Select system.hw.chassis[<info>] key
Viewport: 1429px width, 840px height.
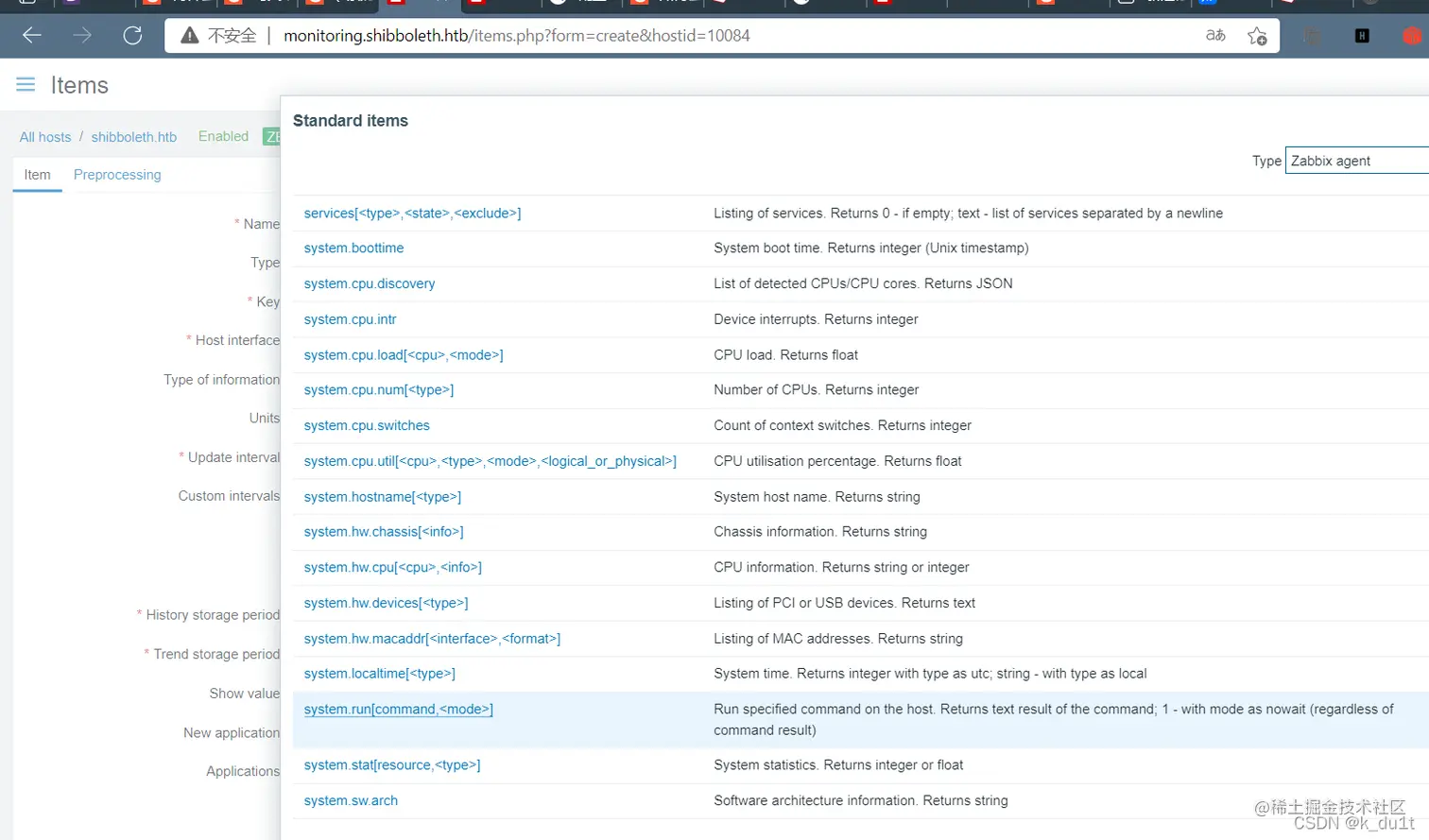384,532
